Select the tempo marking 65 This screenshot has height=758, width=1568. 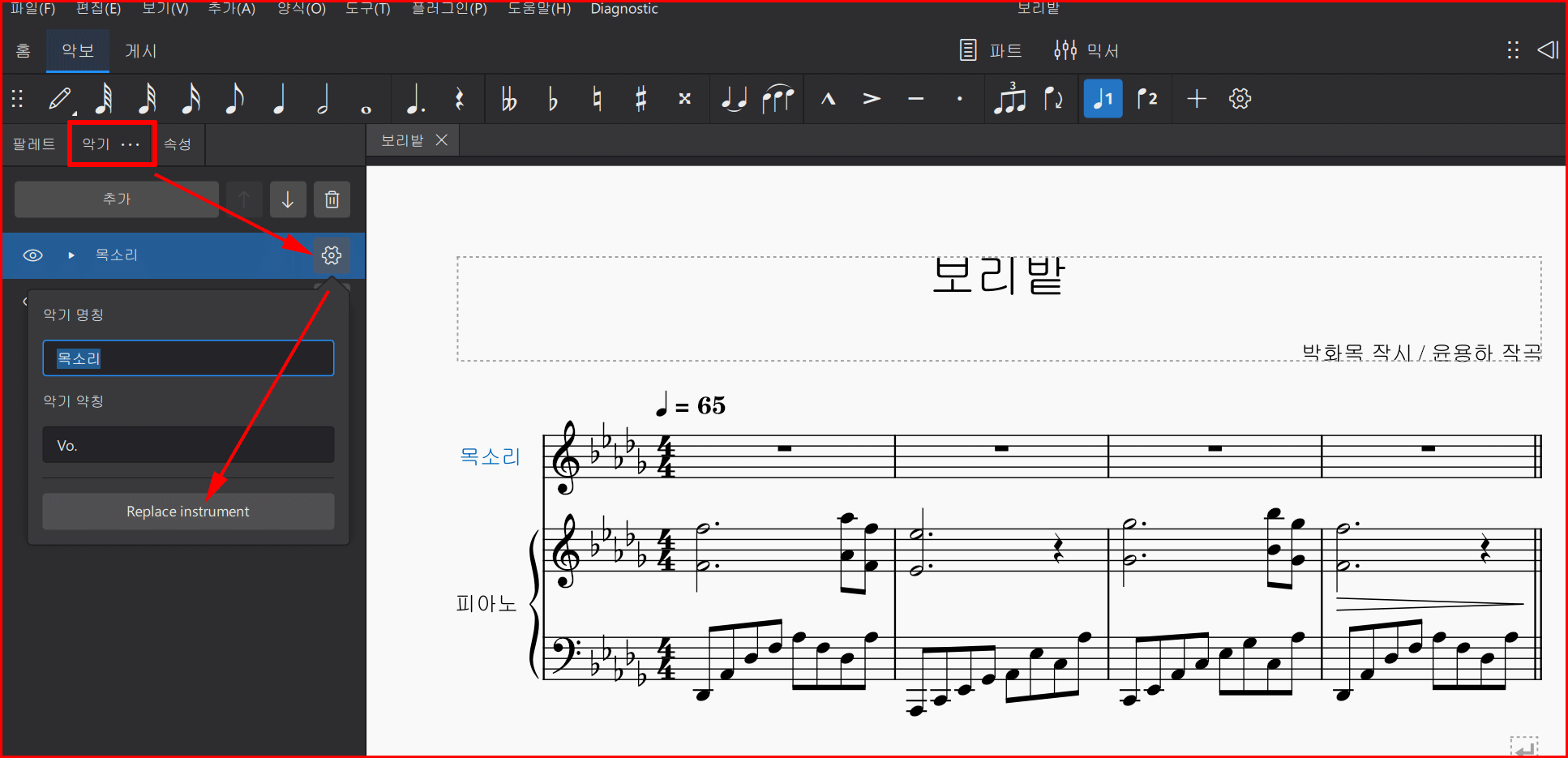691,405
